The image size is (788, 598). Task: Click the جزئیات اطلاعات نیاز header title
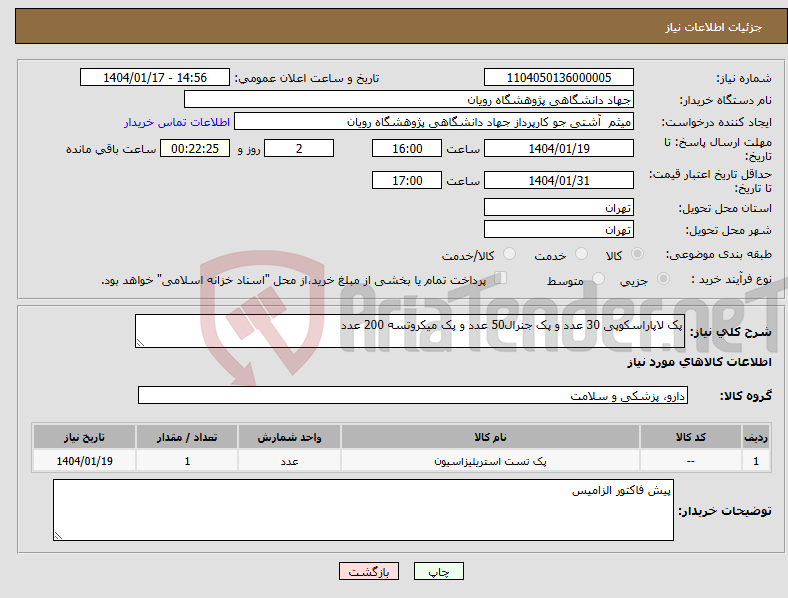(x=714, y=27)
